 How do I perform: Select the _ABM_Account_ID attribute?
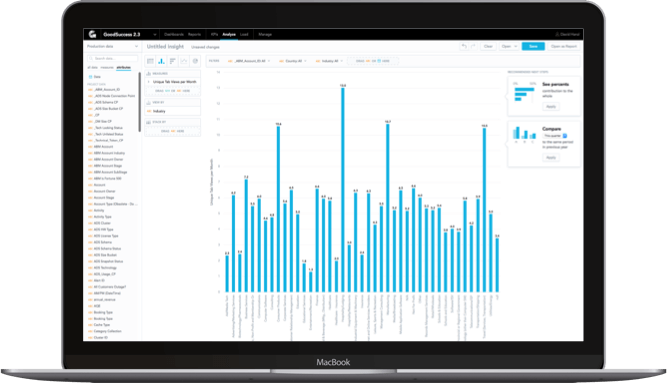tap(107, 89)
